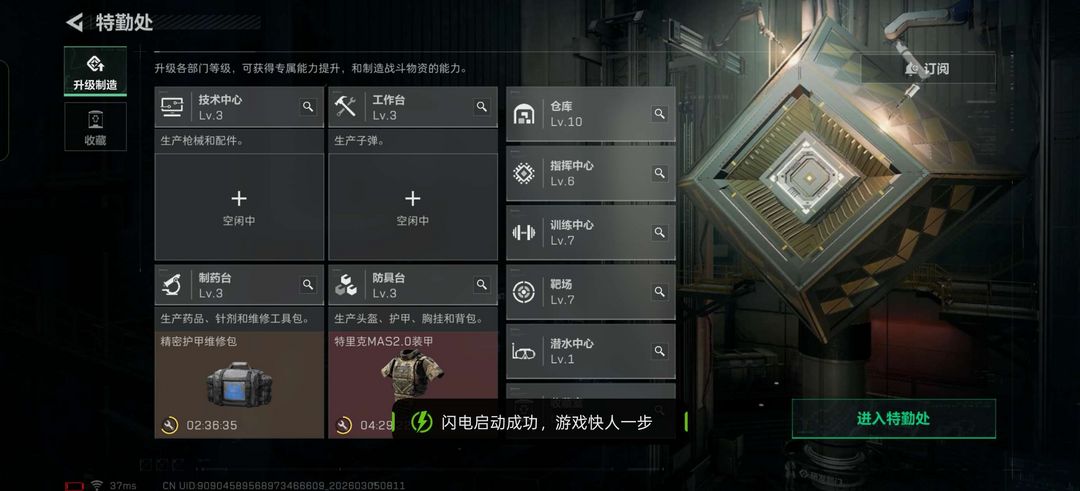Click the 订阅 button
Screen dimensions: 1080x491
point(928,69)
